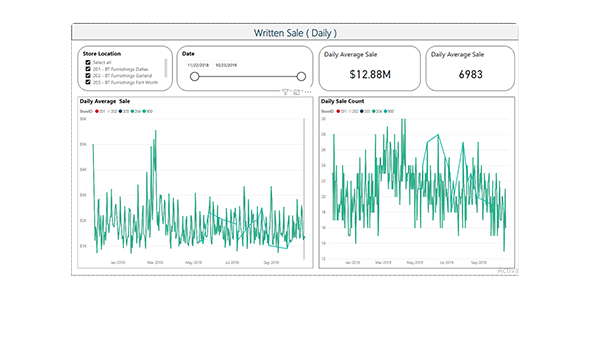Click the left handle of the Date slider

(x=195, y=77)
